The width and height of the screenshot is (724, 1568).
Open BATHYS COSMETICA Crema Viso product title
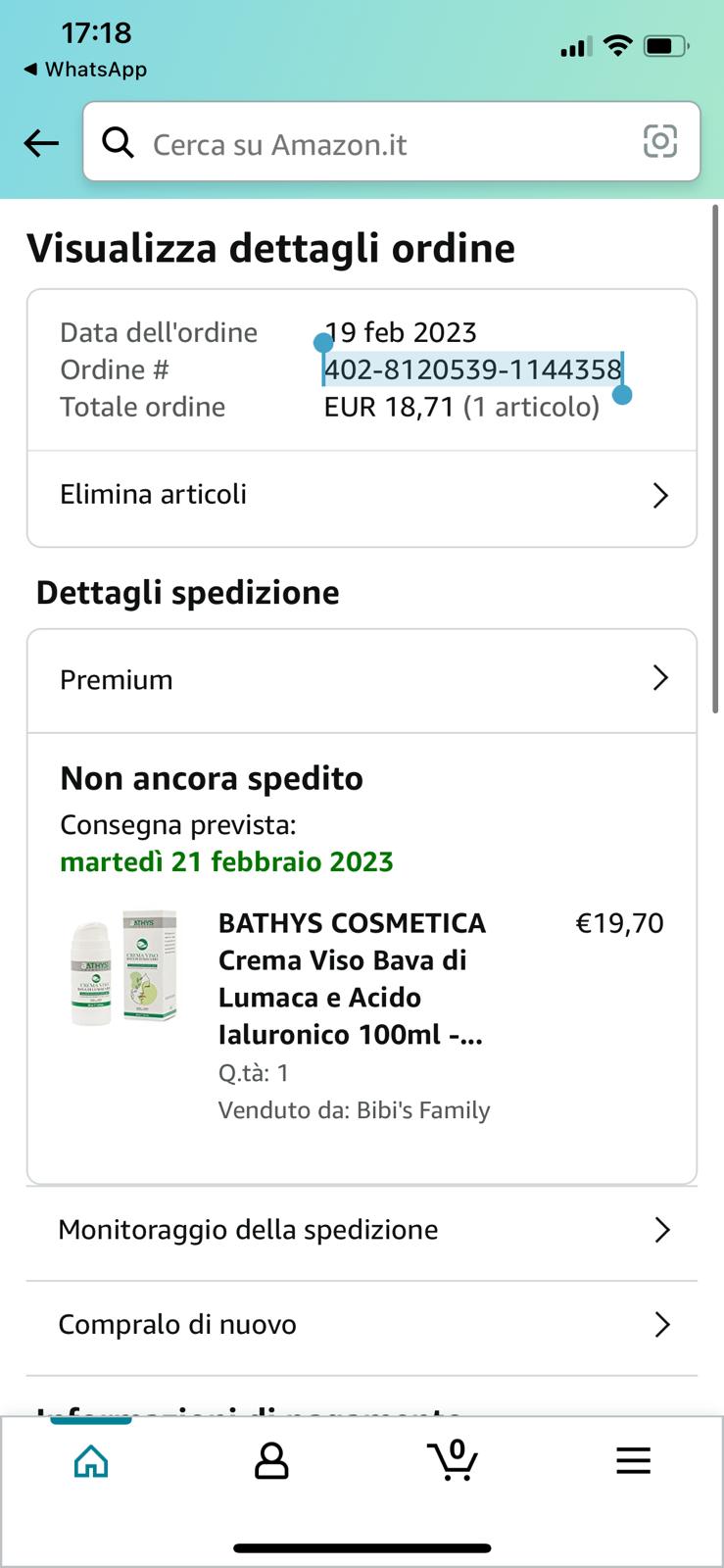click(x=353, y=978)
